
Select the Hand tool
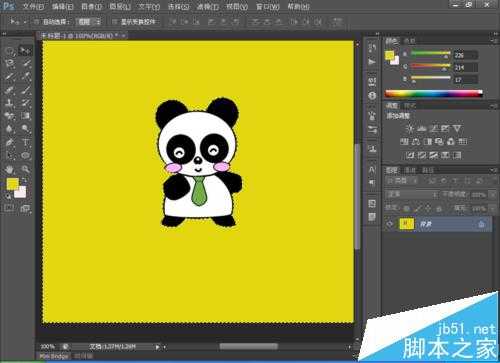point(9,169)
